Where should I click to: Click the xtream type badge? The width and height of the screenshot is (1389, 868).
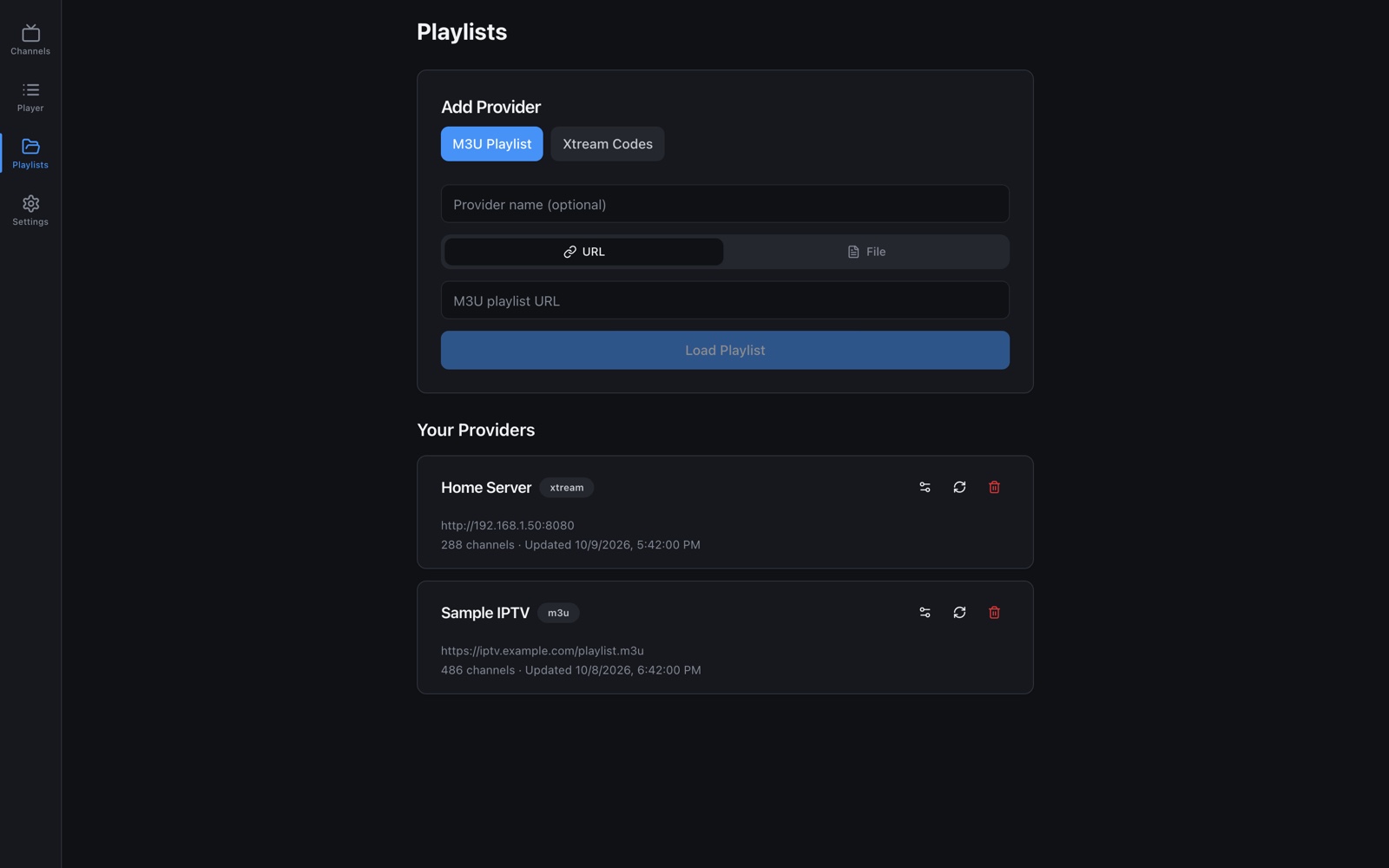567,488
